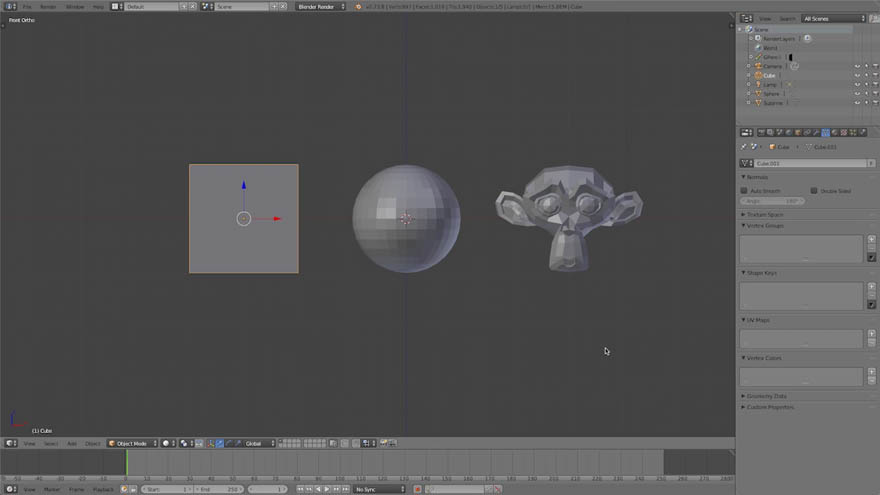Open the info editor type menu icon

click(x=11, y=6)
